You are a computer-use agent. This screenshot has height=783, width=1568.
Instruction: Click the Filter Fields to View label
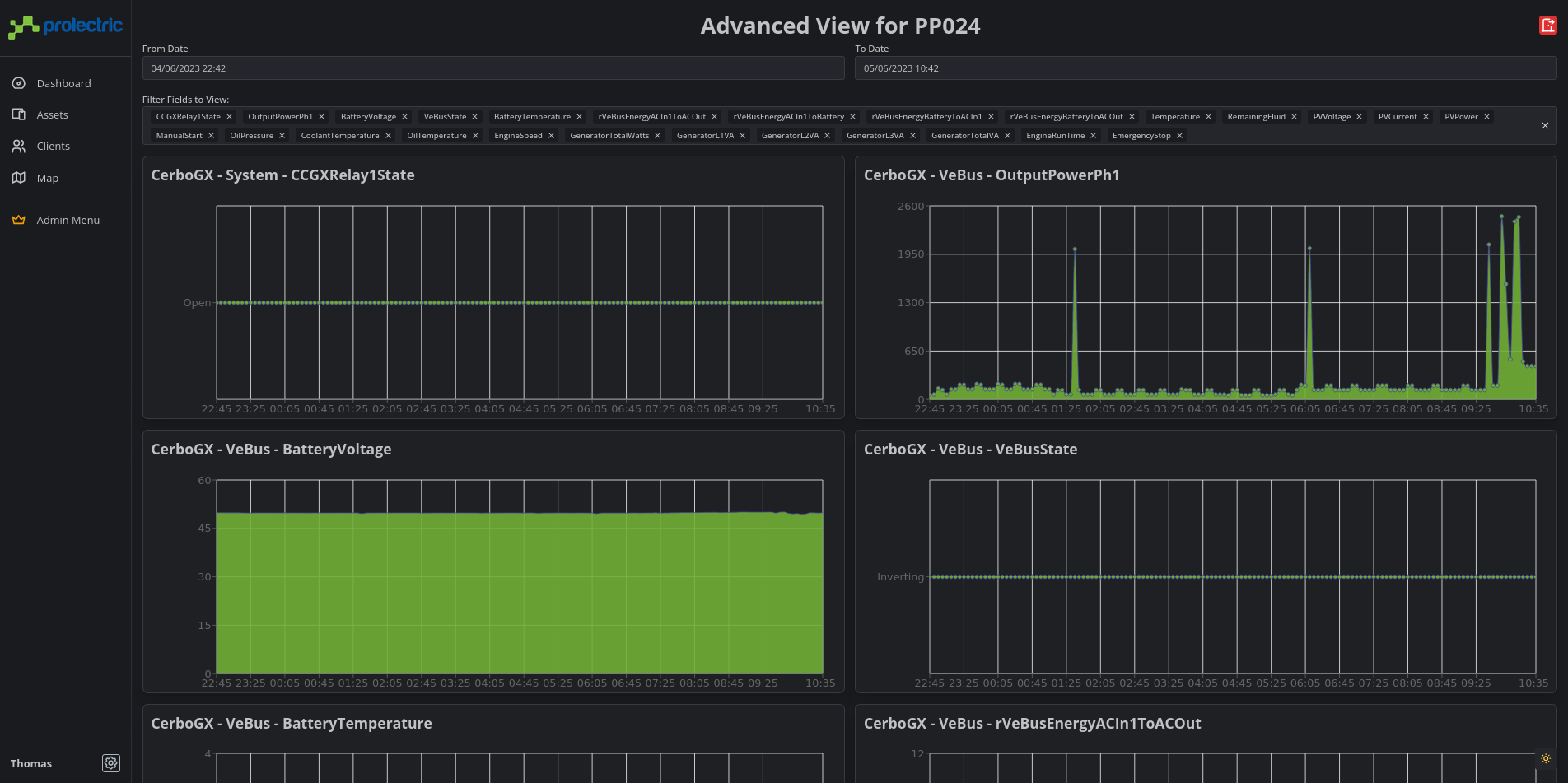click(185, 100)
